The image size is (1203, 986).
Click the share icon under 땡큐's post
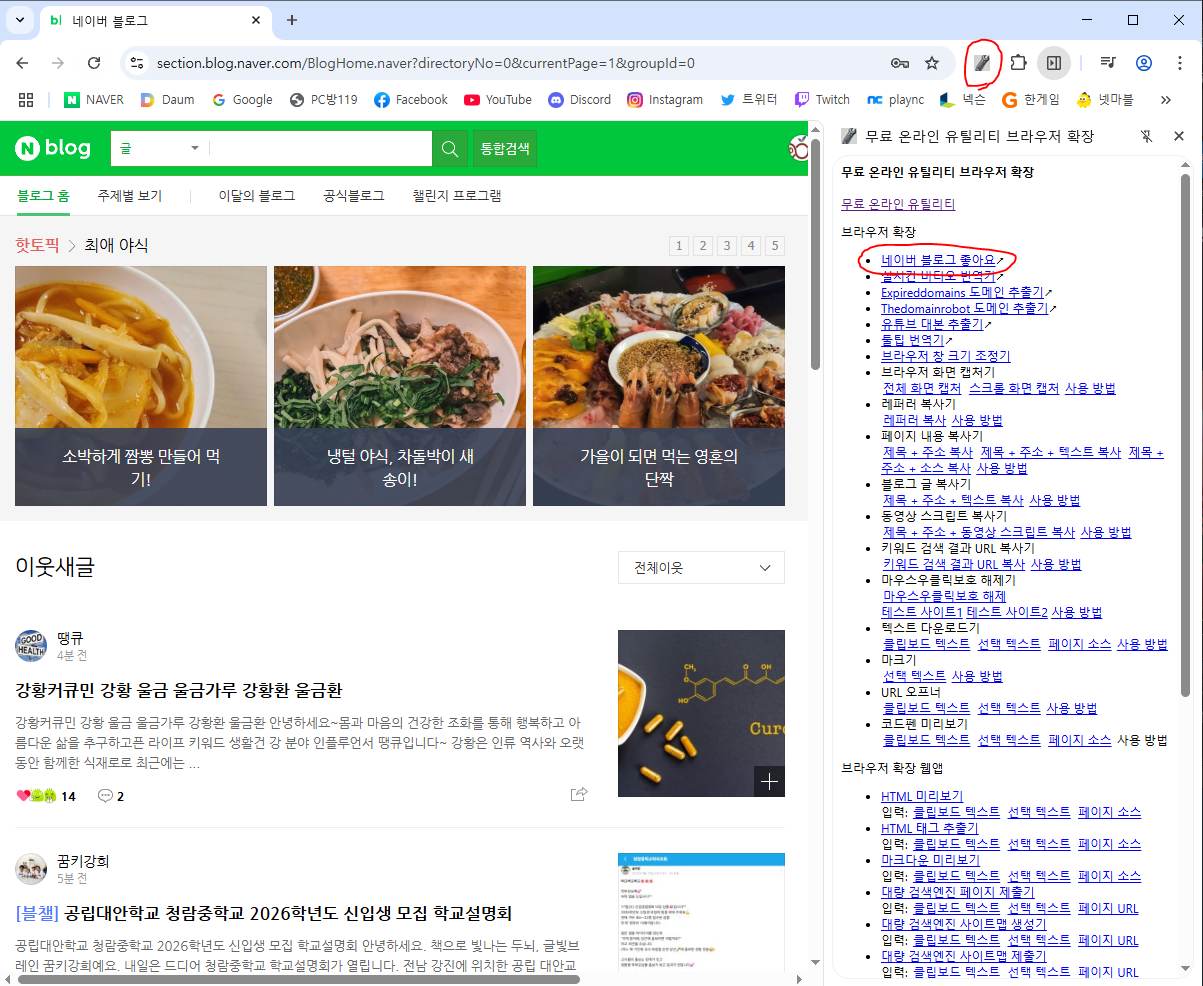578,794
